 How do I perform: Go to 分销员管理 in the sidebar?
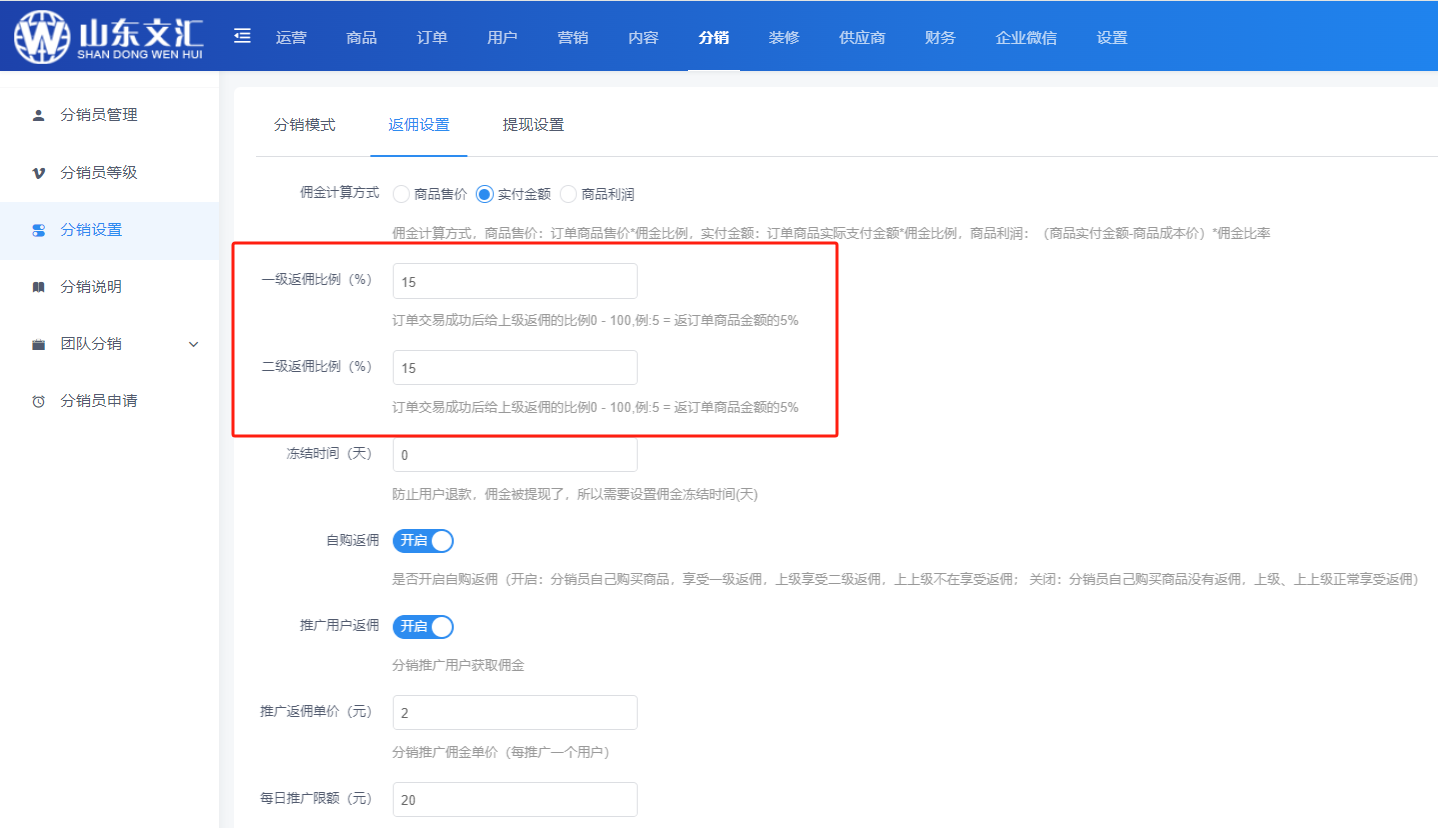tap(109, 115)
